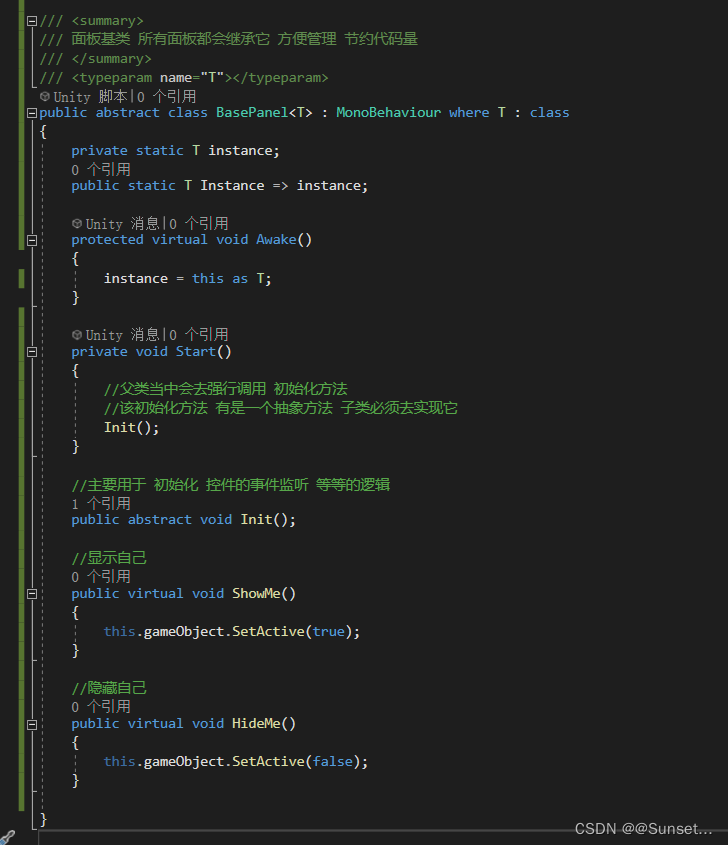Click the '//显示自己' comment
Image resolution: width=728 pixels, height=845 pixels.
pos(109,558)
